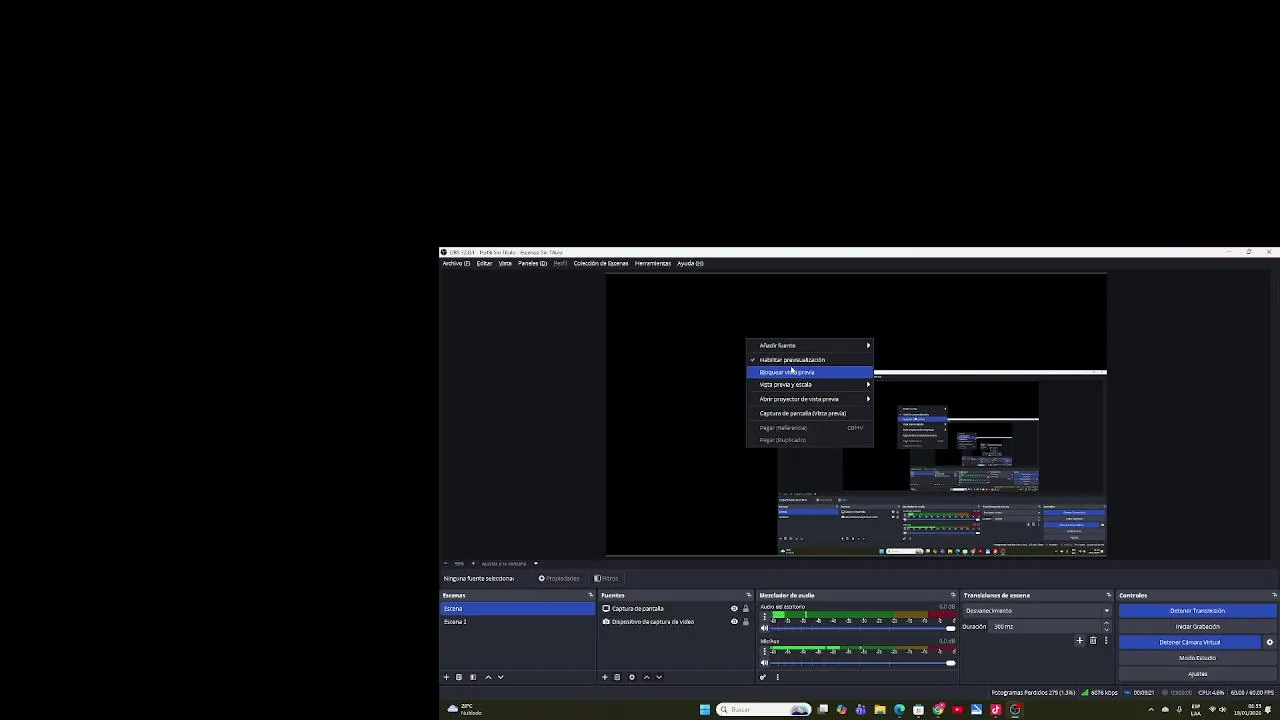This screenshot has width=1280, height=720.
Task: Click Iniciar Grabación button
Action: point(1197,626)
